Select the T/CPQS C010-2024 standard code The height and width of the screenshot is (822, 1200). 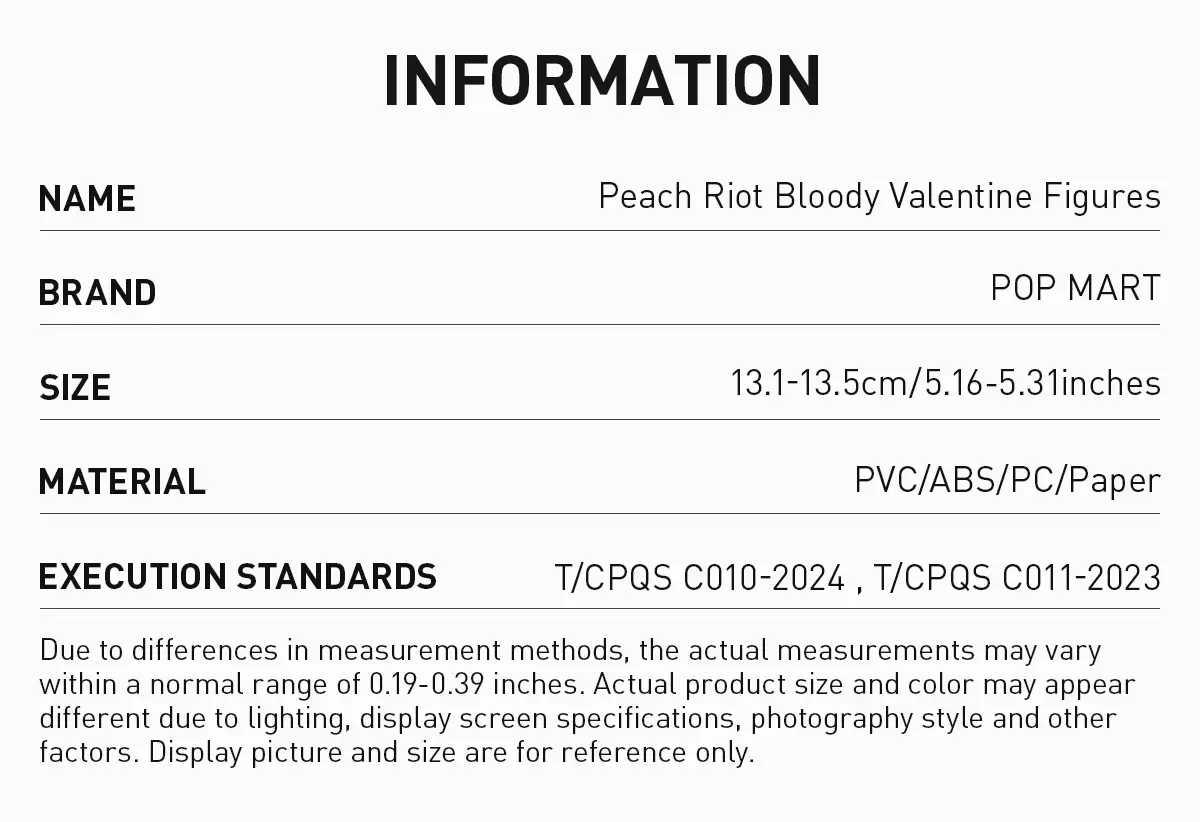699,578
